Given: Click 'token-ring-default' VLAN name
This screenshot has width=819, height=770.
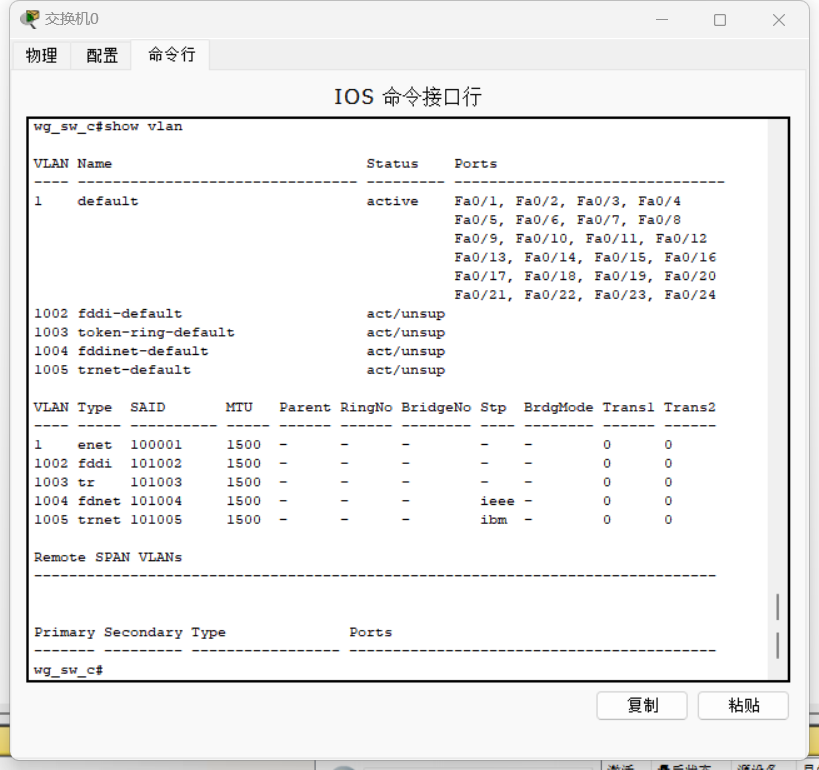Looking at the screenshot, I should pos(156,332).
